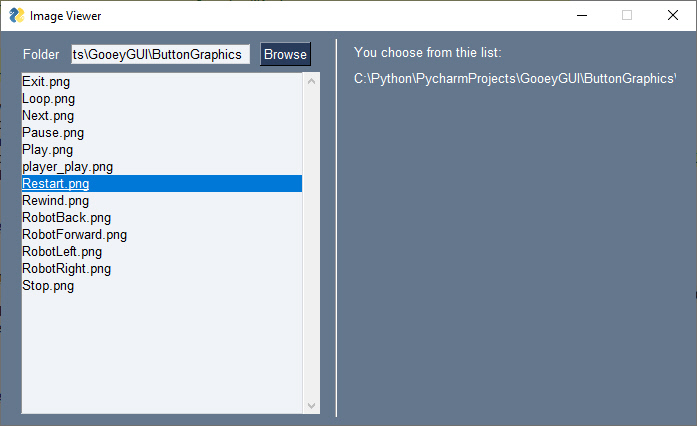Select RobotForward.png list item
The image size is (697, 426).
74,235
